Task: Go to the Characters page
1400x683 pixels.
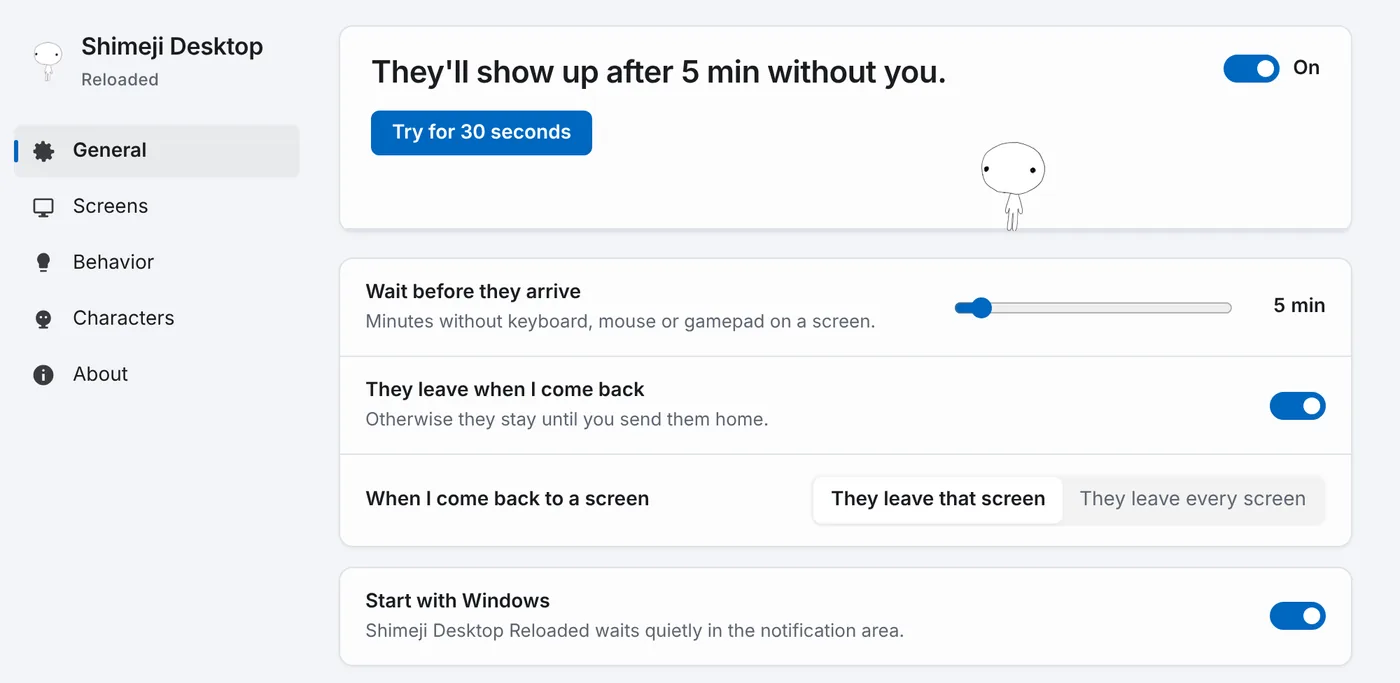Action: tap(157, 319)
